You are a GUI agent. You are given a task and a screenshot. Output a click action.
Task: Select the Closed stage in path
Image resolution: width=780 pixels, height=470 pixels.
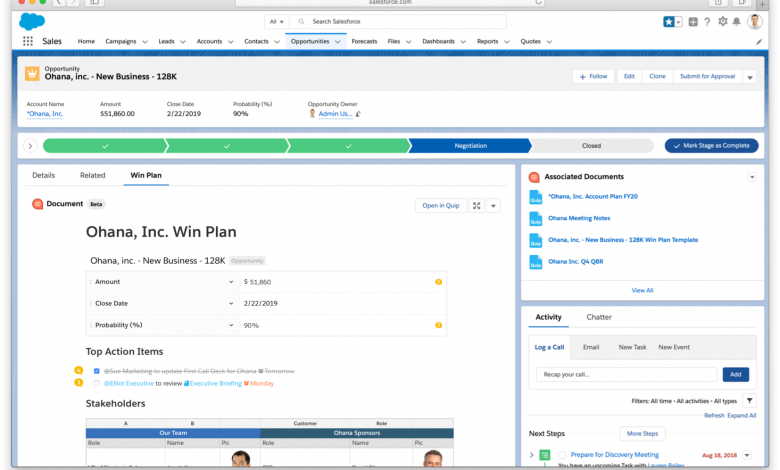(591, 146)
